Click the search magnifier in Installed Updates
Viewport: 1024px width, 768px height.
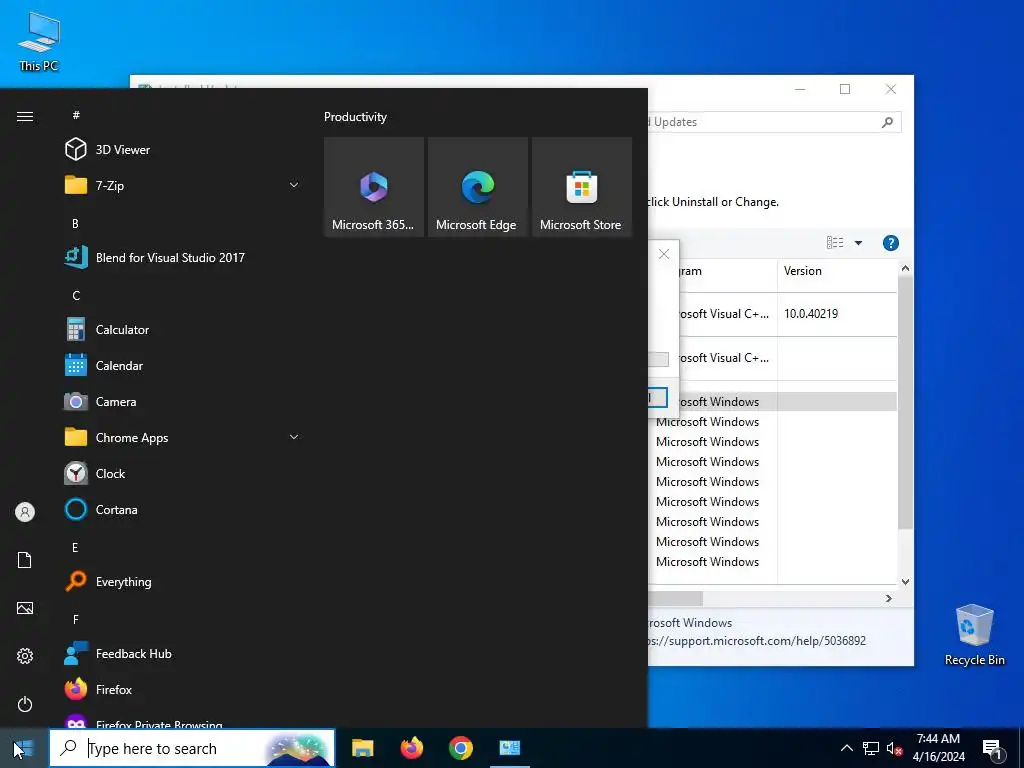tap(887, 122)
